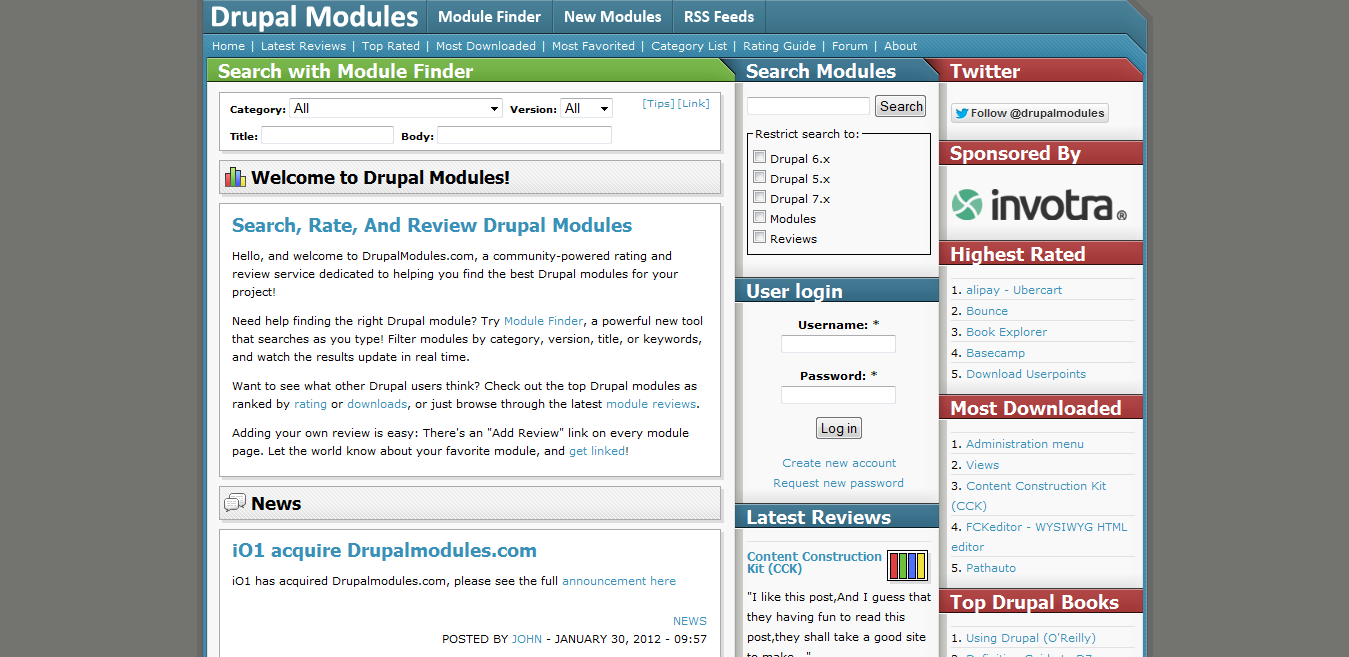
Task: Open Download Userpoints in Highest Rated
Action: [1026, 374]
